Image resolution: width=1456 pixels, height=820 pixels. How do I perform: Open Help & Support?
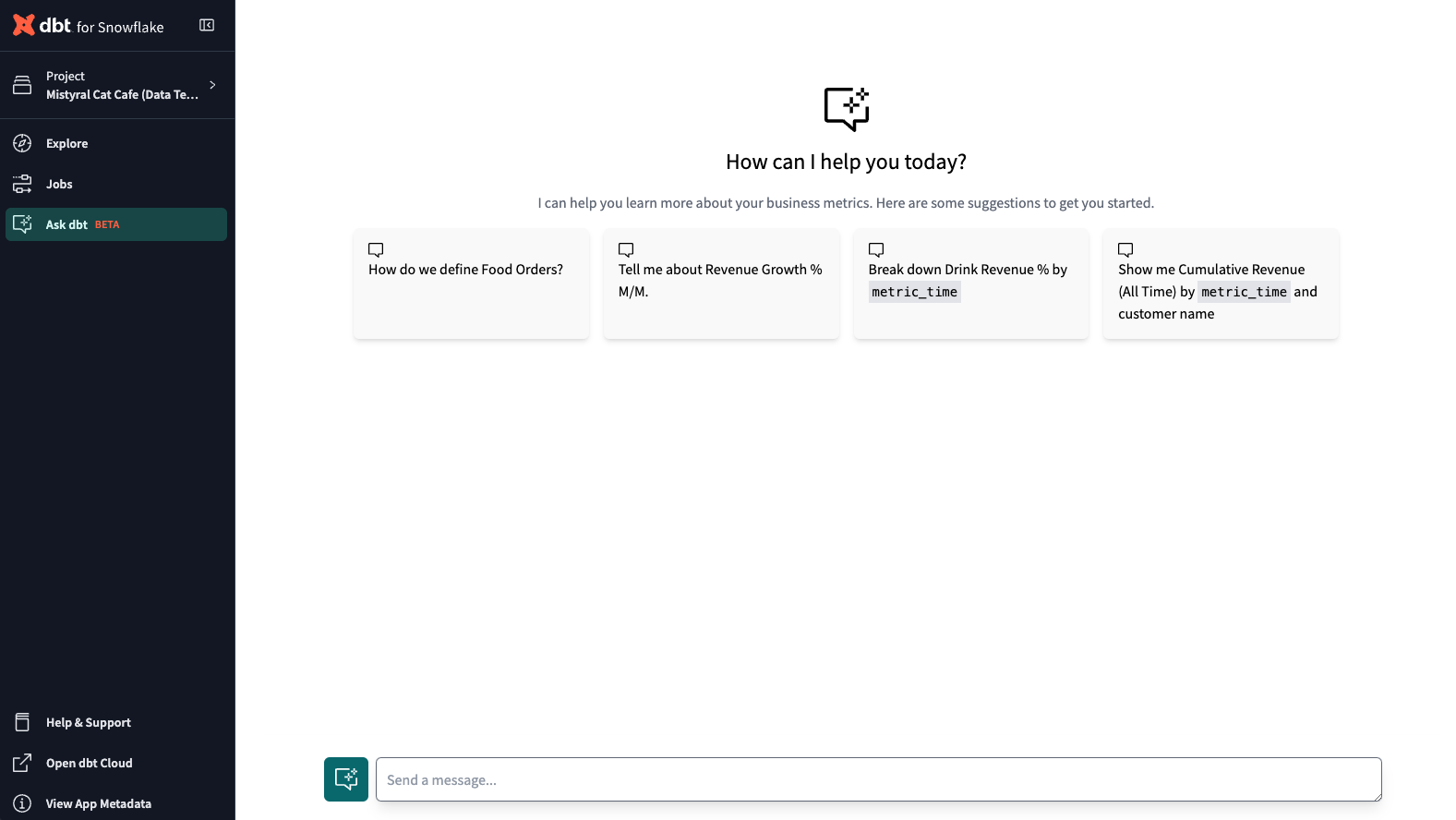(89, 722)
